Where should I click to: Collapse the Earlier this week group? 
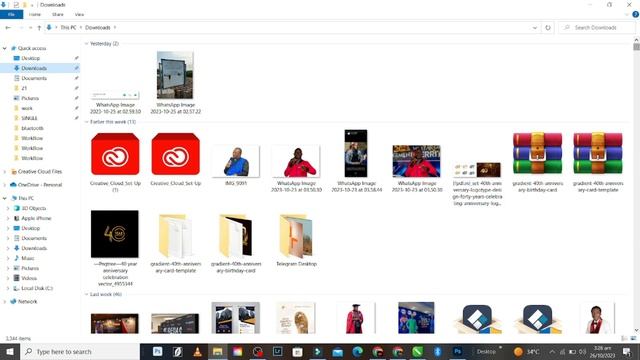pyautogui.click(x=87, y=122)
